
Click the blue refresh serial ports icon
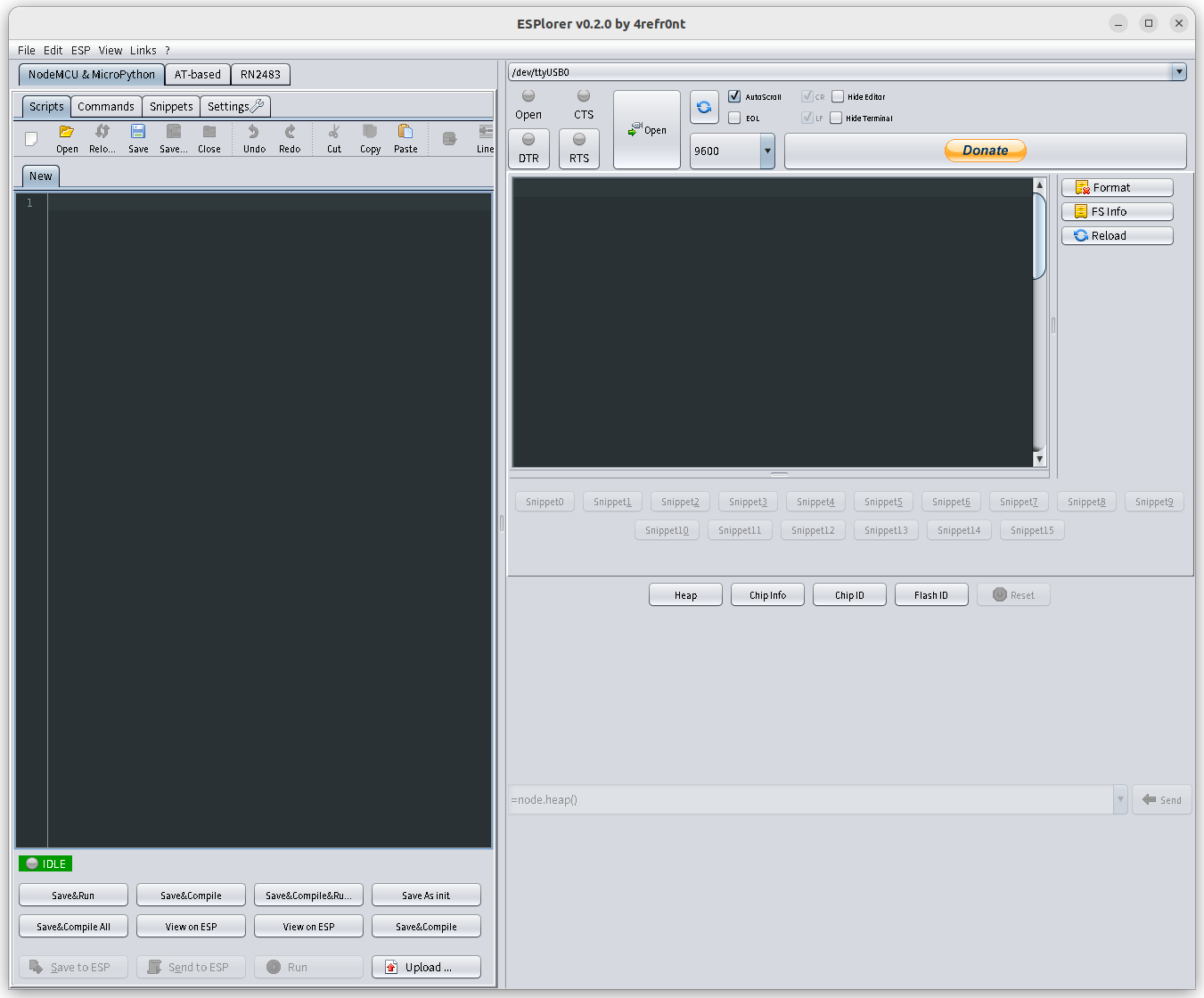point(704,108)
